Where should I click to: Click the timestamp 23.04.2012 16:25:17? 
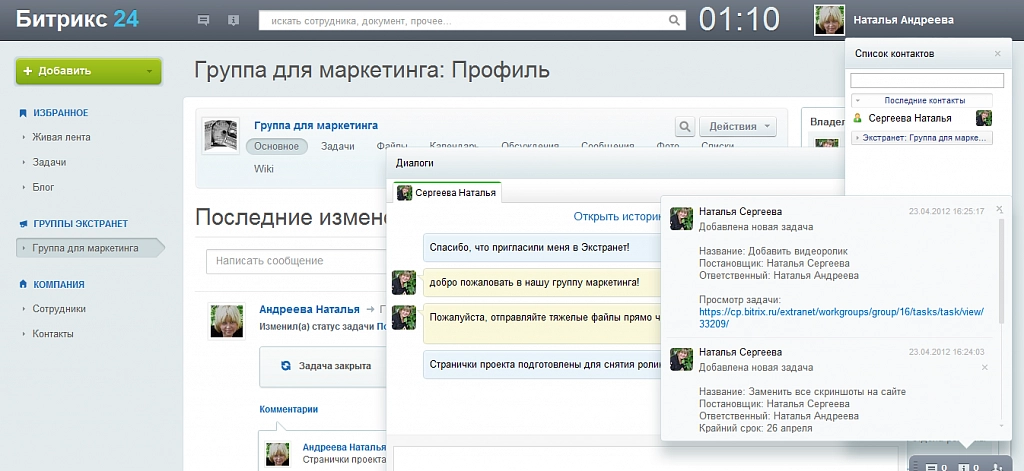[x=946, y=212]
